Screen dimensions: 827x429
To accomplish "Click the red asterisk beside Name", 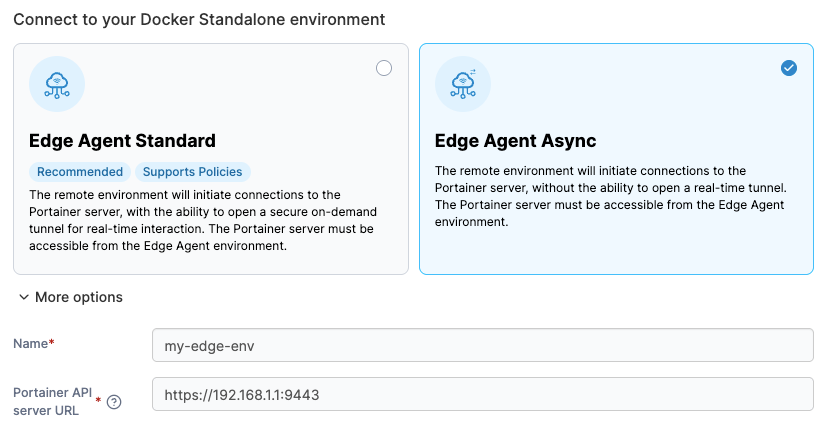I will tap(52, 343).
